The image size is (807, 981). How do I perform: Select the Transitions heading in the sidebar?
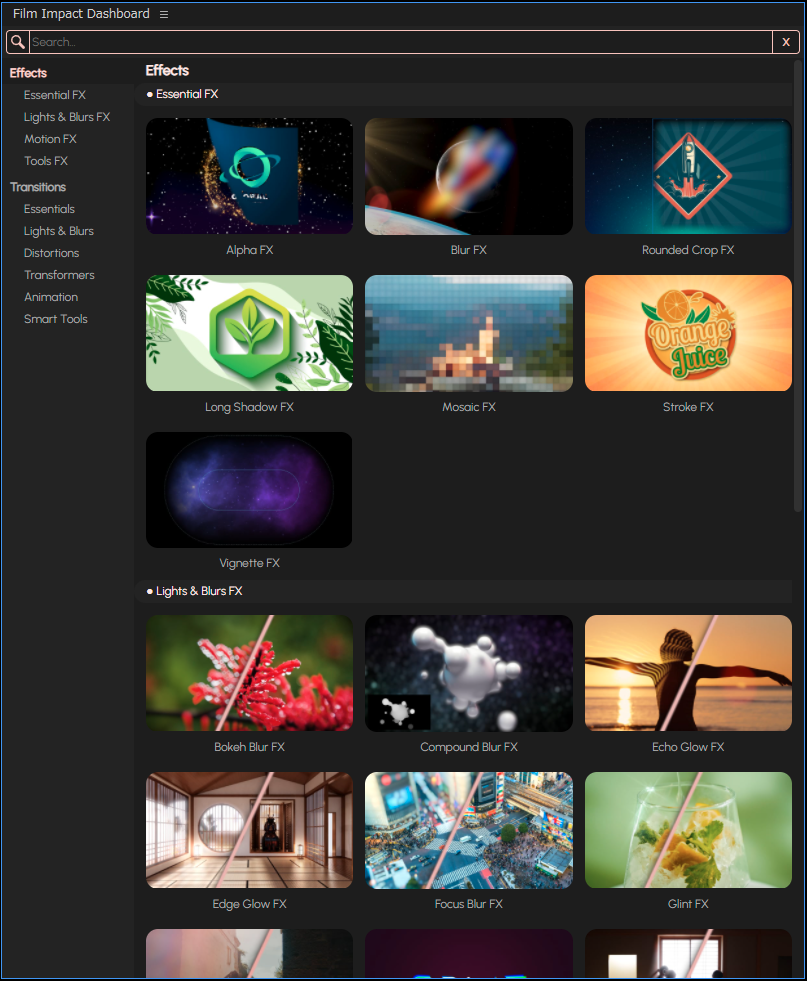click(38, 187)
